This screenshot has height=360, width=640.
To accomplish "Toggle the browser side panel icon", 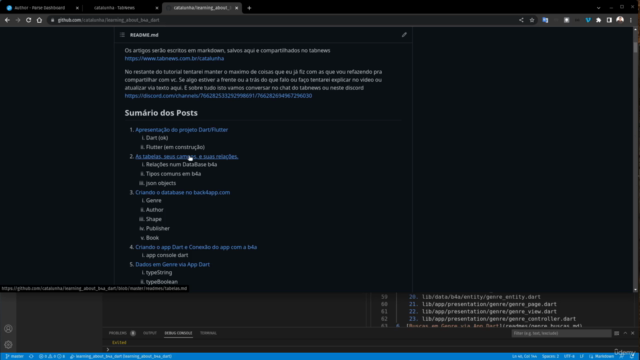I will (609, 20).
